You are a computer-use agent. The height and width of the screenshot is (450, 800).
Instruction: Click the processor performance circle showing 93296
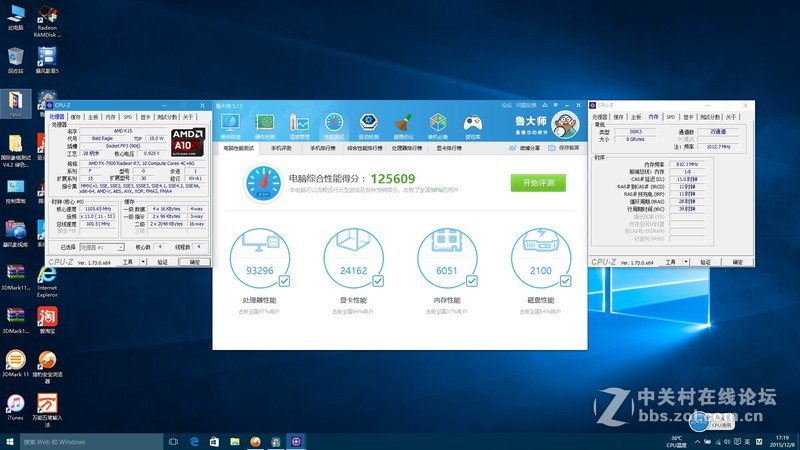tap(260, 258)
